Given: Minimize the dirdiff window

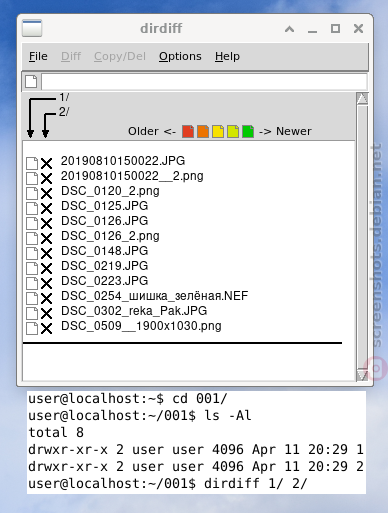Looking at the screenshot, I should pyautogui.click(x=312, y=31).
